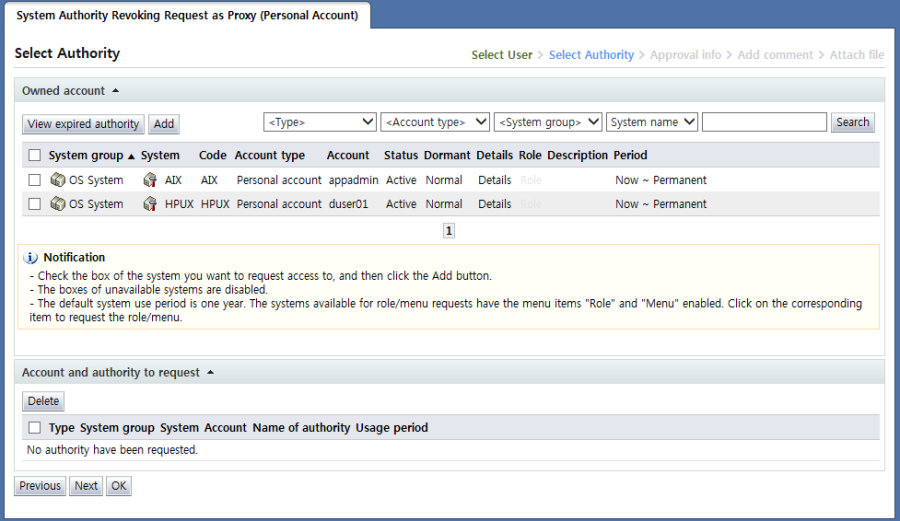Open the <Type> filter dropdown
900x521 pixels.
(319, 122)
